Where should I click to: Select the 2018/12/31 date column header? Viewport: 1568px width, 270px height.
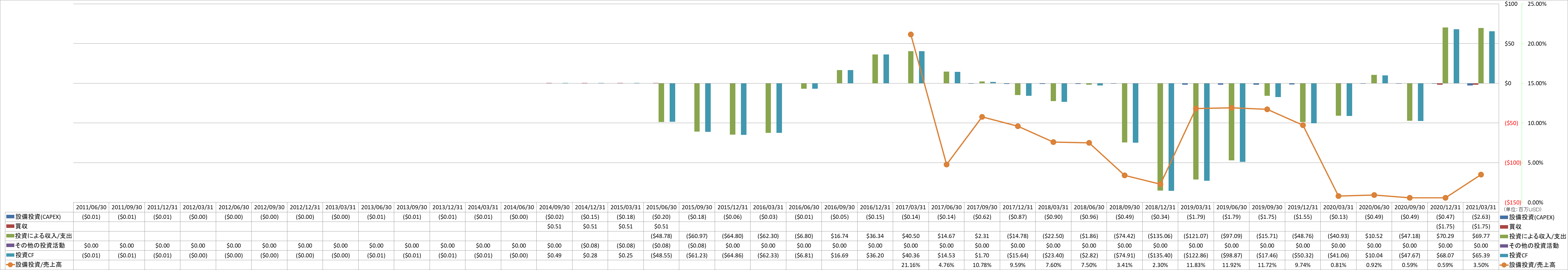(x=1160, y=207)
